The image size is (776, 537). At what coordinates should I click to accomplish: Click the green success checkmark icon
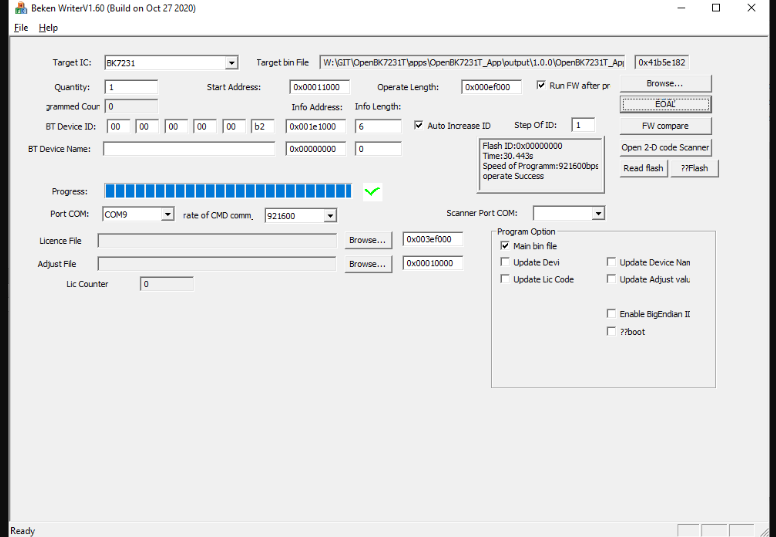[x=372, y=191]
